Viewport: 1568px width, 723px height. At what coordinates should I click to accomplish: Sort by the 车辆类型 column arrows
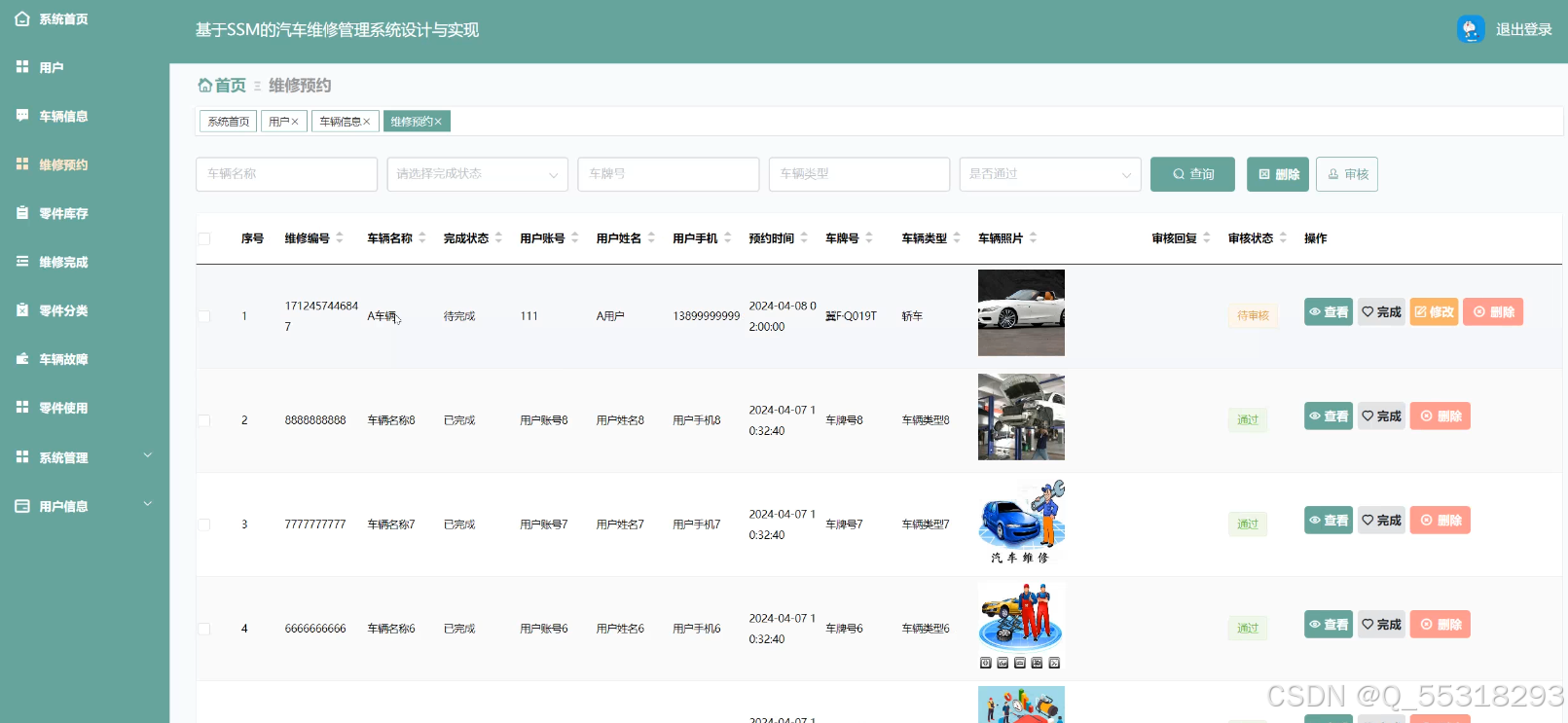(x=957, y=237)
